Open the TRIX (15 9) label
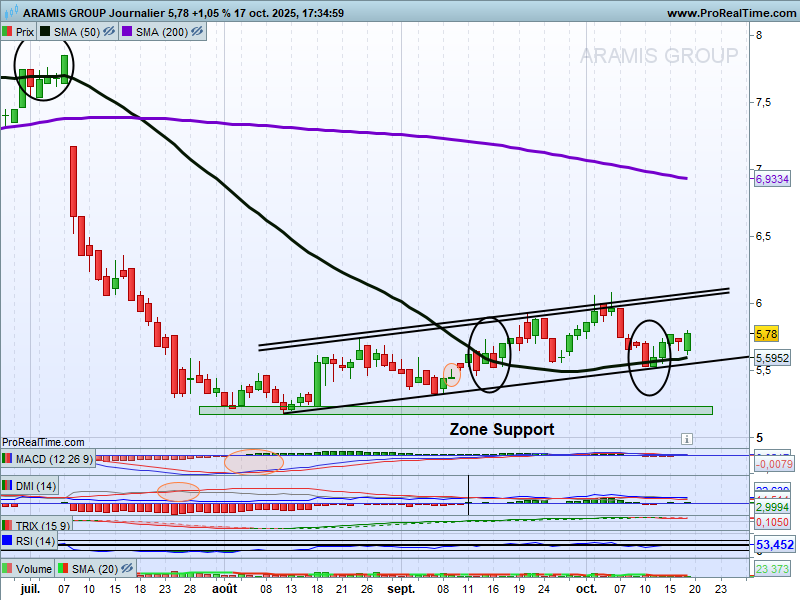Viewport: 800px width, 600px height. [x=43, y=526]
